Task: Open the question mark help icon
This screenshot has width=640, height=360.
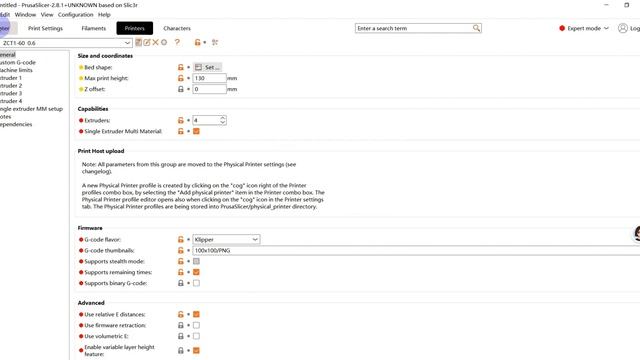Action: (x=177, y=42)
